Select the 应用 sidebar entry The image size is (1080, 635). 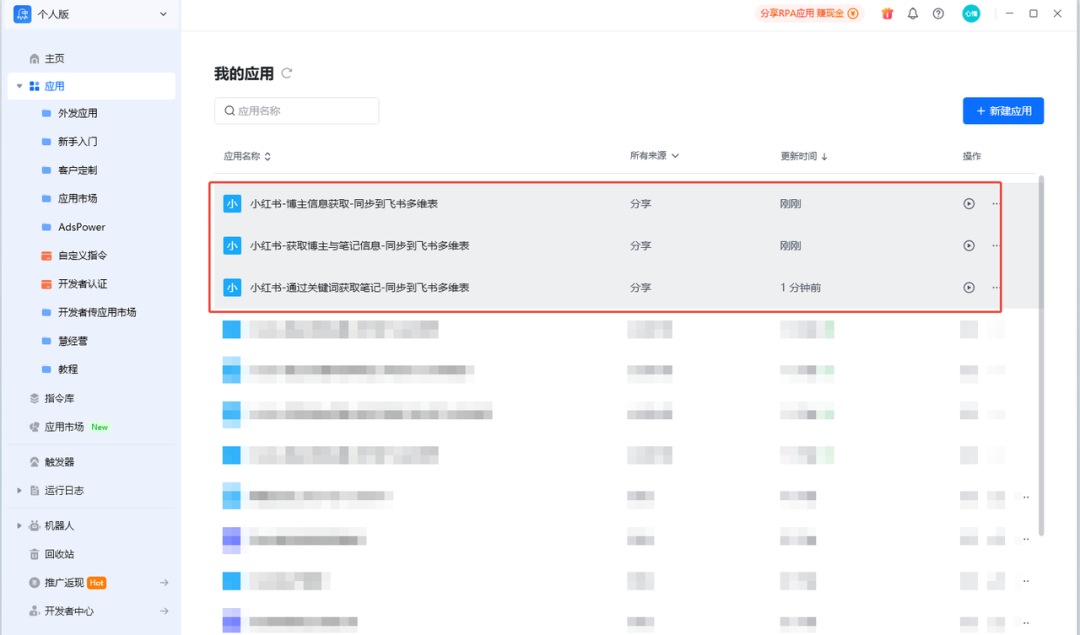(91, 86)
